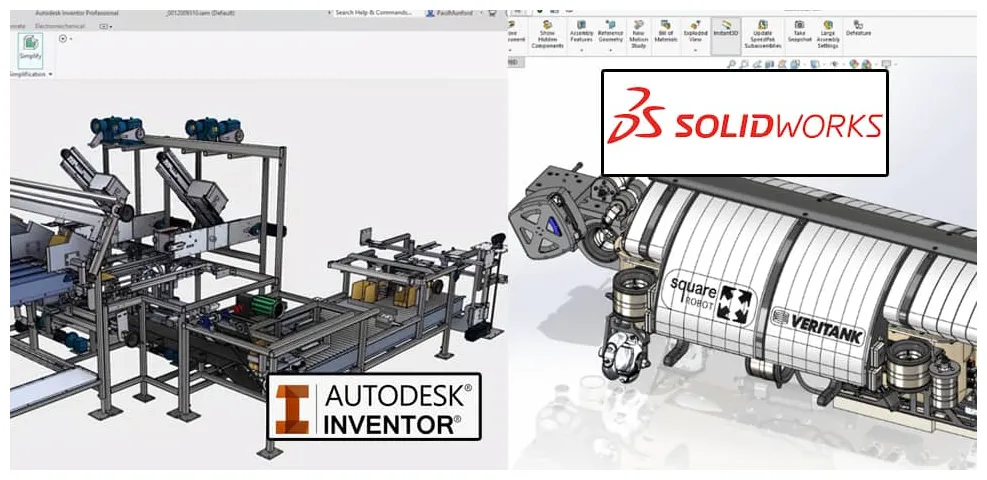This screenshot has width=987, height=480.
Task: Expand the Simplification panel dropdown
Action: click(50, 74)
